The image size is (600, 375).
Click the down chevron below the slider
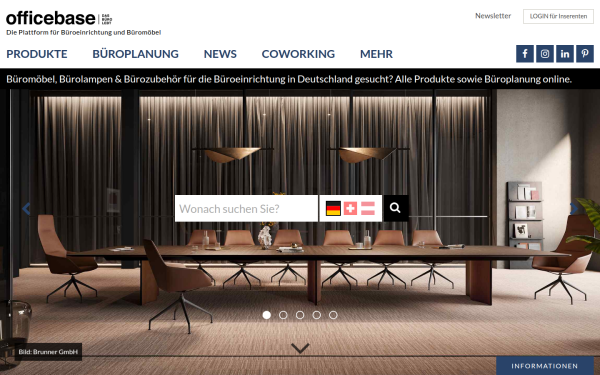click(300, 348)
